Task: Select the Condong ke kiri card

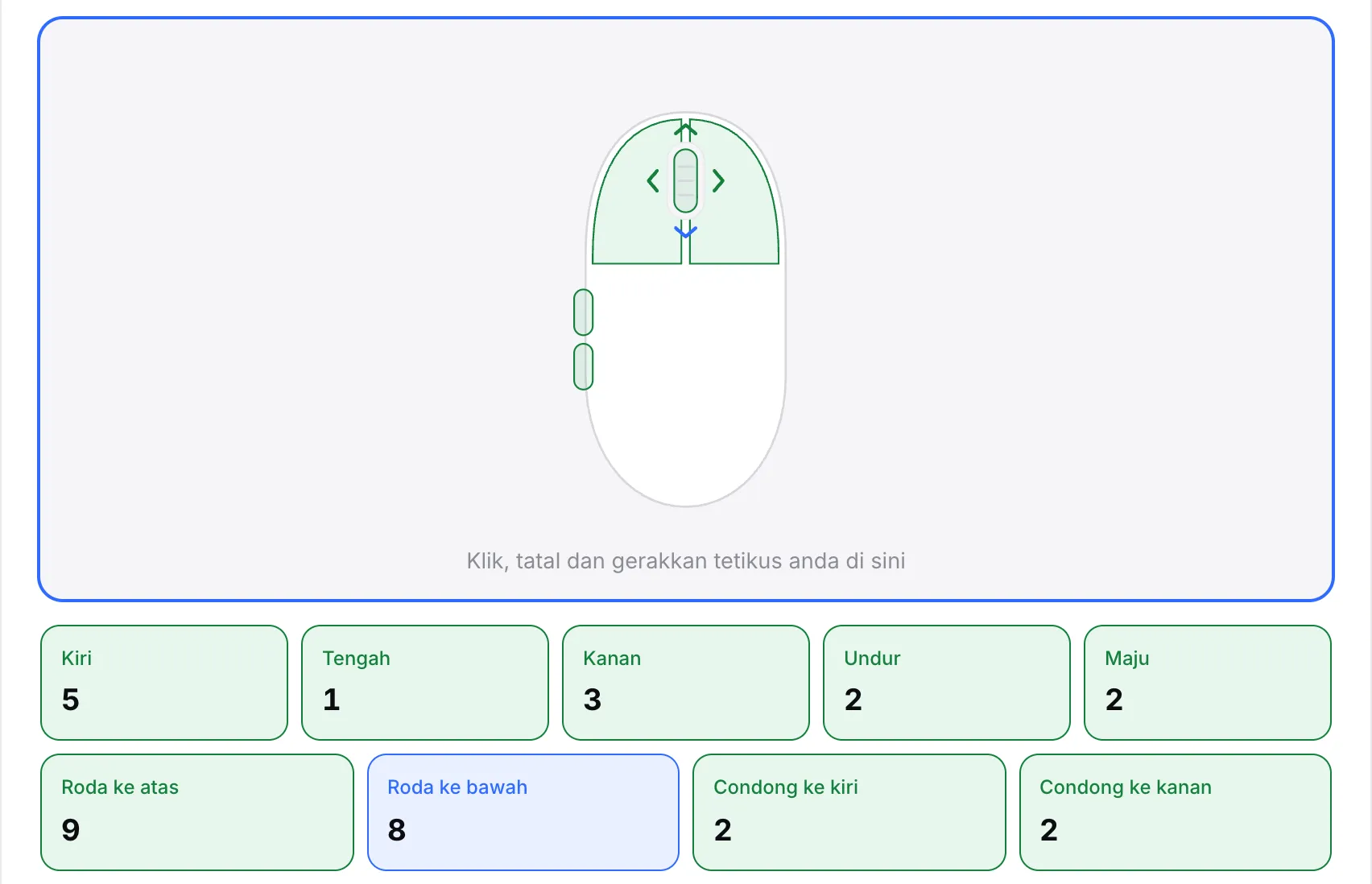Action: (x=849, y=812)
